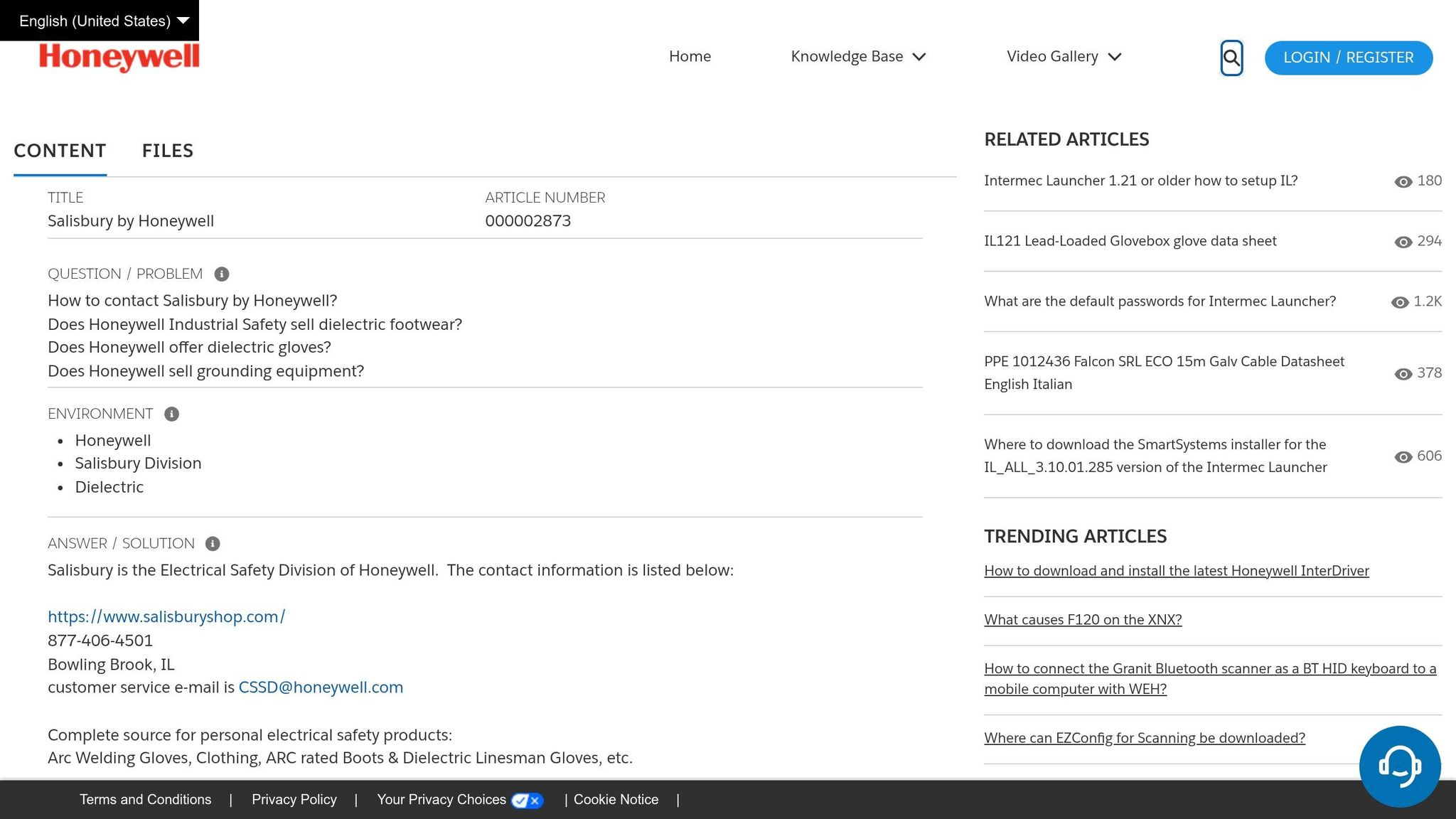Open the Cookie Notice footer link
The width and height of the screenshot is (1456, 819).
point(616,800)
